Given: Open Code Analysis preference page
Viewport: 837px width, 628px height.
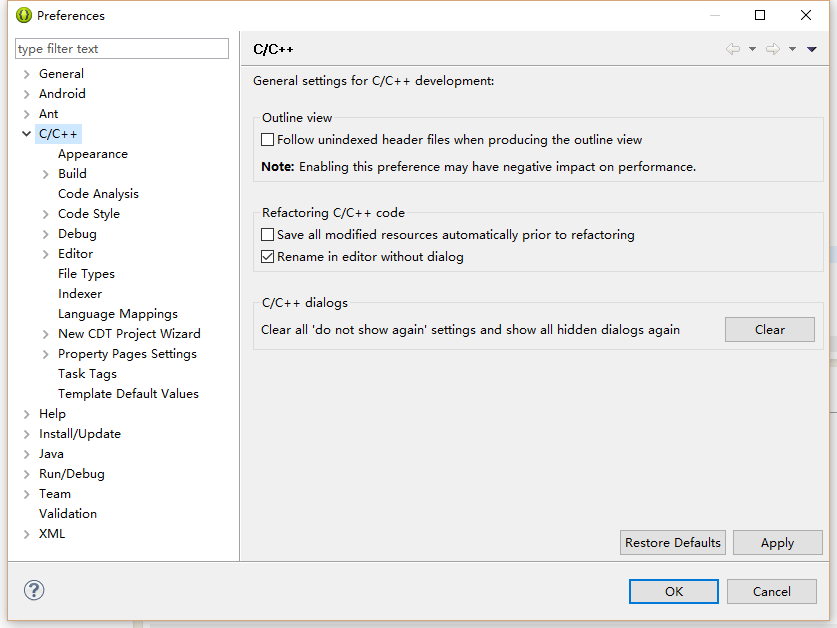Looking at the screenshot, I should coord(98,194).
